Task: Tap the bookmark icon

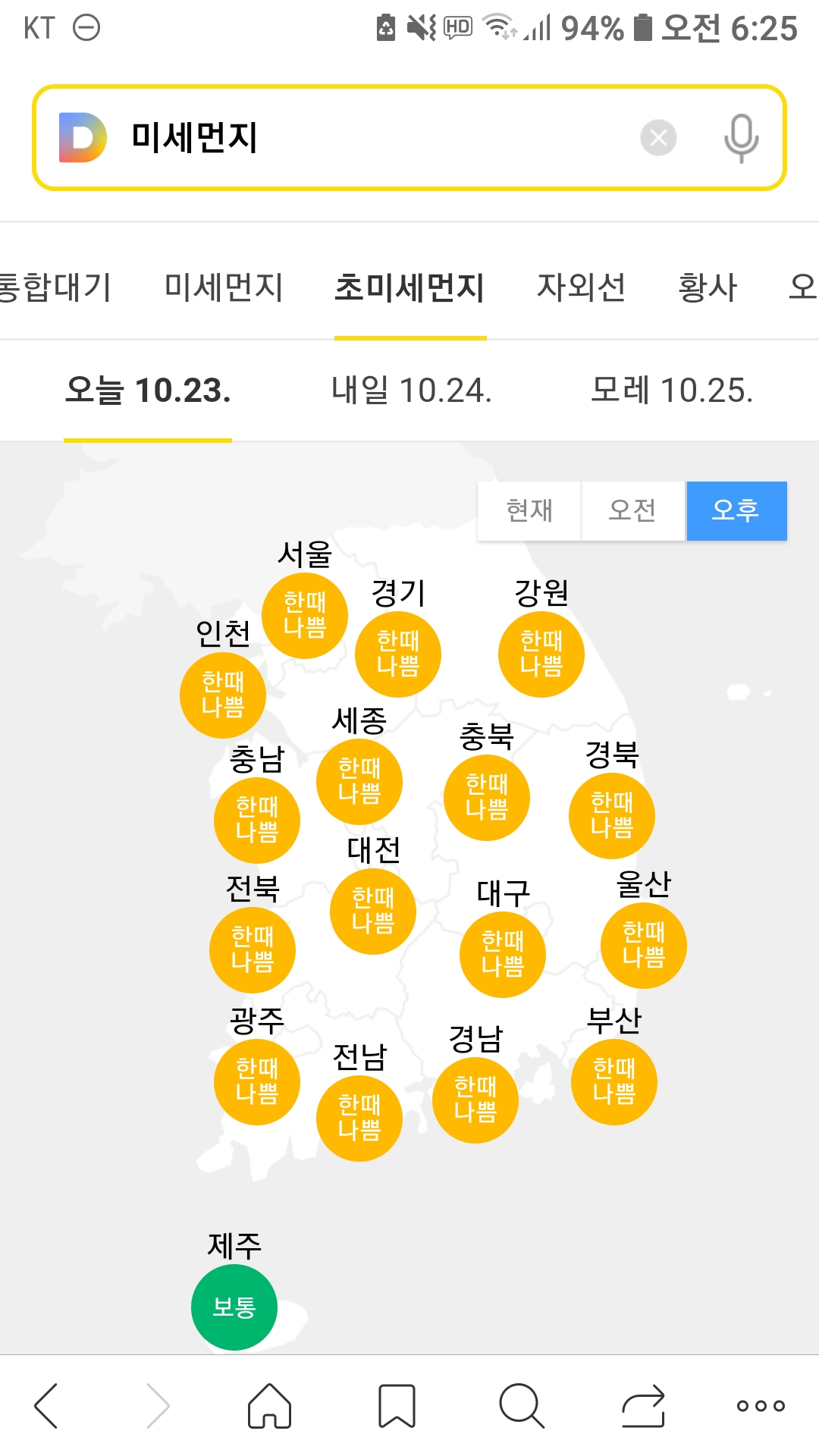Action: (397, 1405)
